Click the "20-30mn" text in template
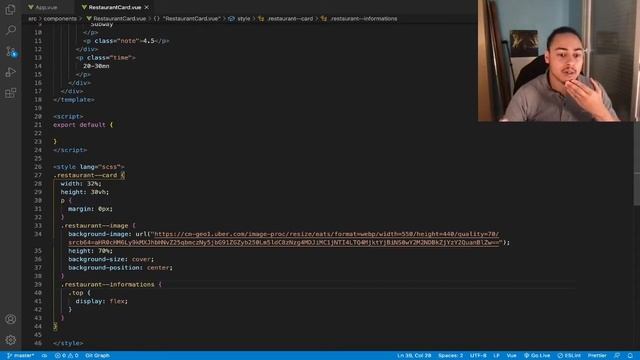The image size is (640, 360). (x=96, y=66)
